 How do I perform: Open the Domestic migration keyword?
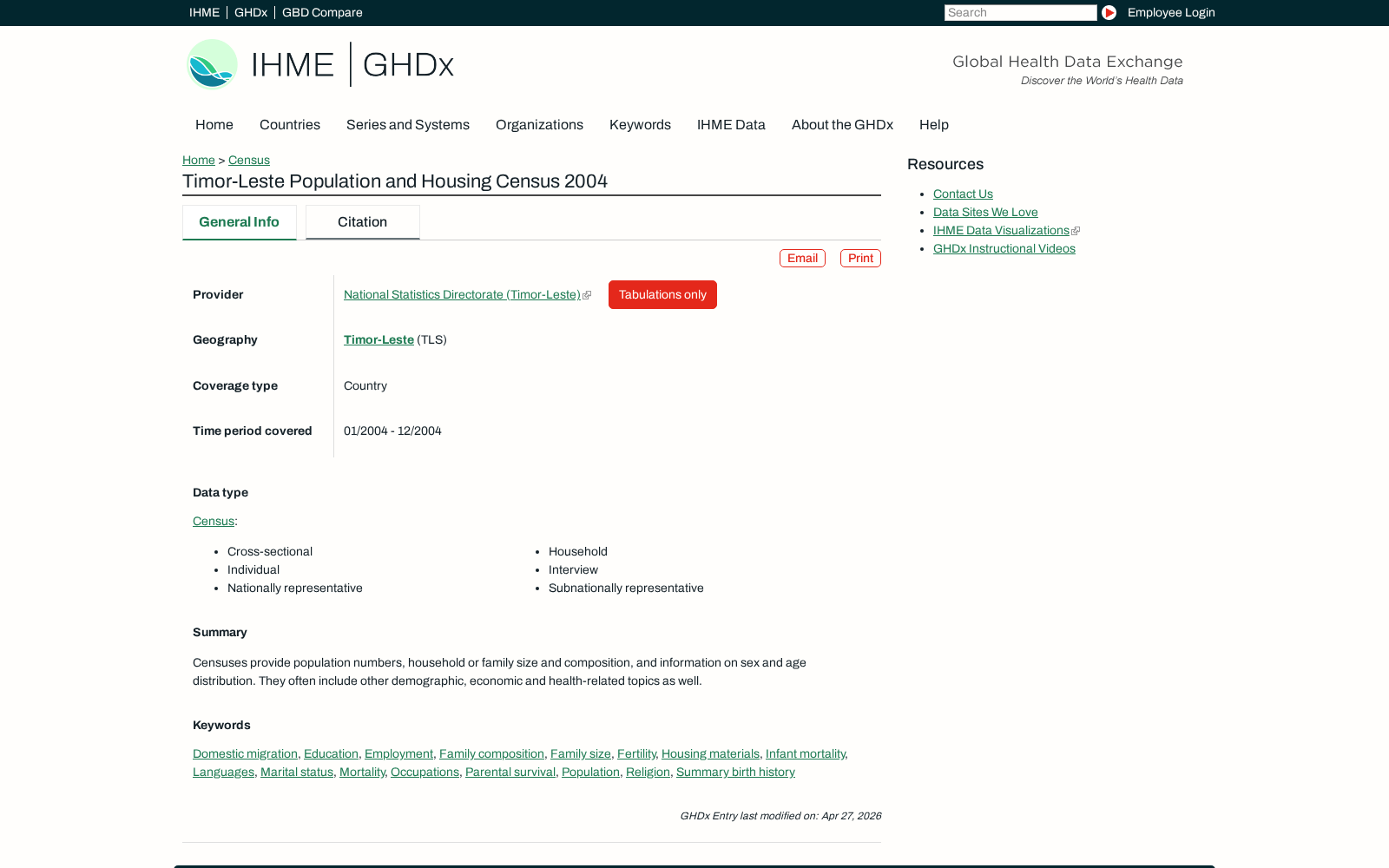[x=245, y=753]
